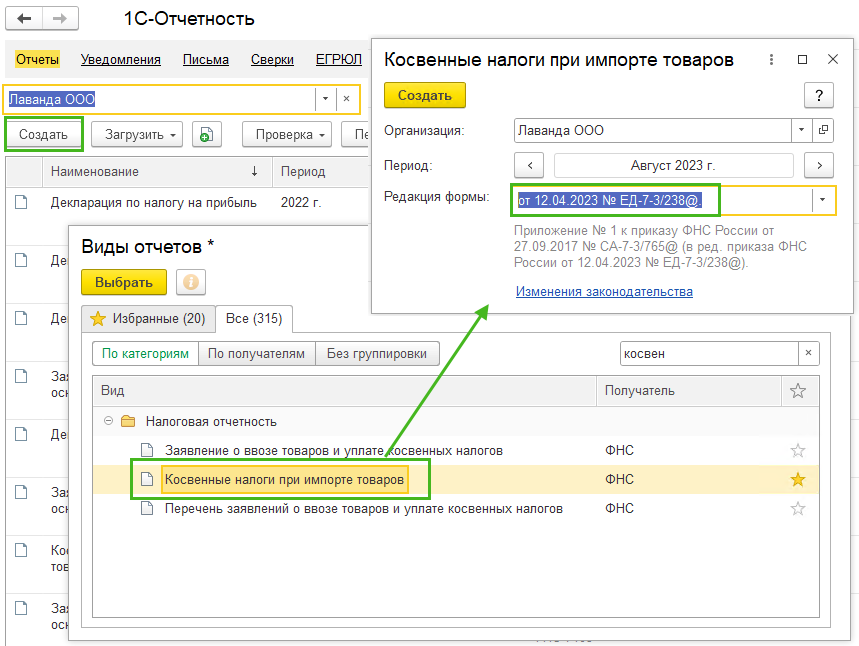Open the ЕГРЮЛ tab
The height and width of the screenshot is (646, 859).
tap(339, 59)
